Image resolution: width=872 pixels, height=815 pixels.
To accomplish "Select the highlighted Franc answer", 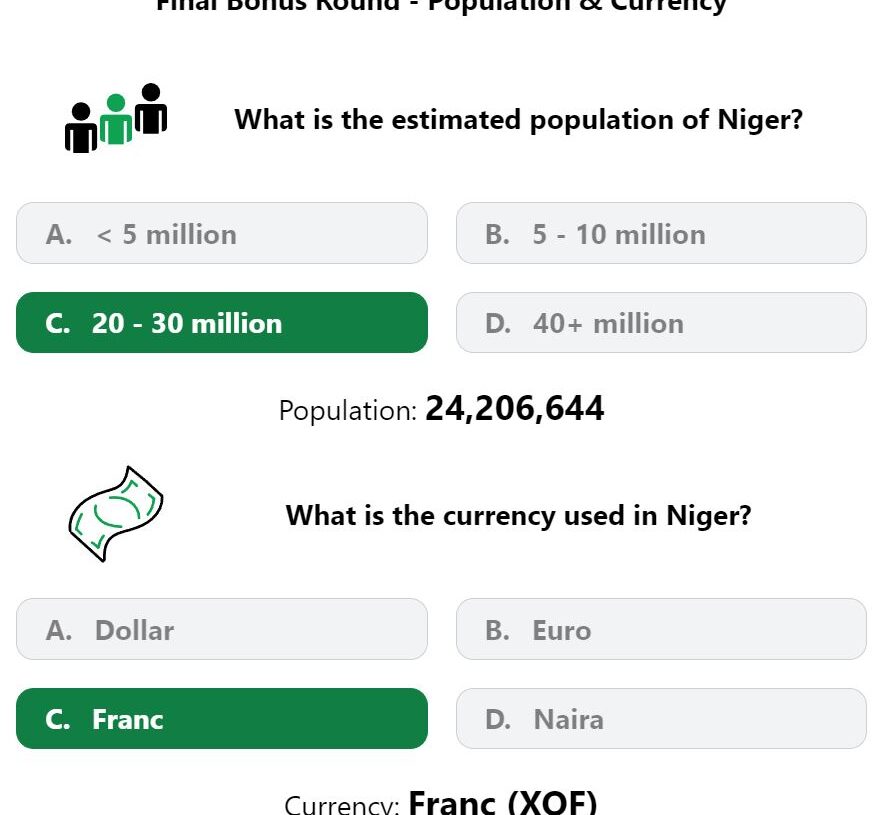I will coord(222,718).
